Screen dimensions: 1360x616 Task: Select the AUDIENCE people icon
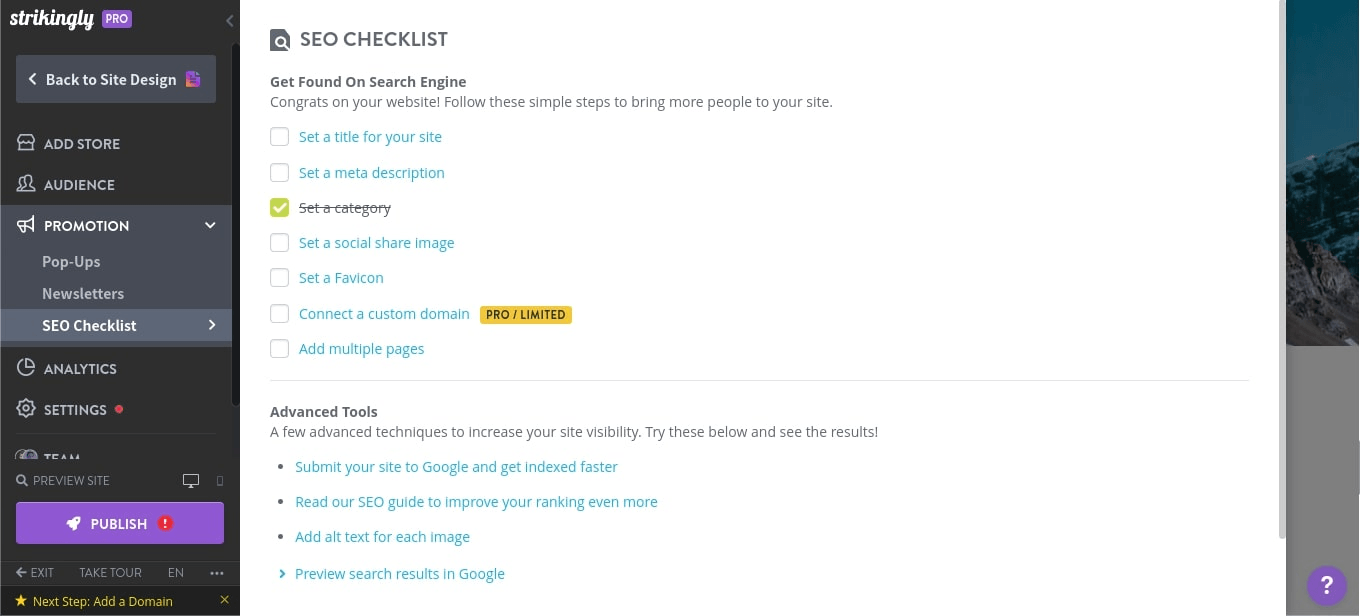26,184
